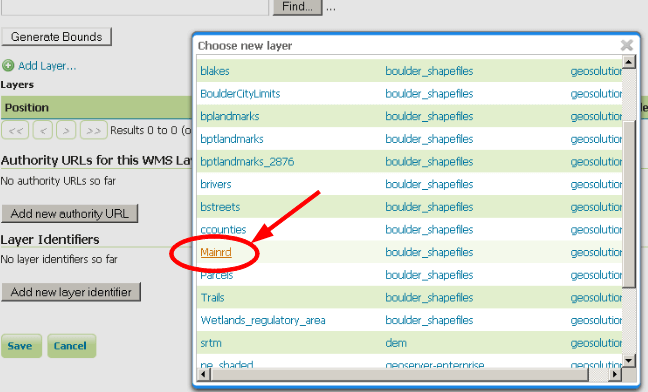Open the Add Layer... link

pos(47,66)
